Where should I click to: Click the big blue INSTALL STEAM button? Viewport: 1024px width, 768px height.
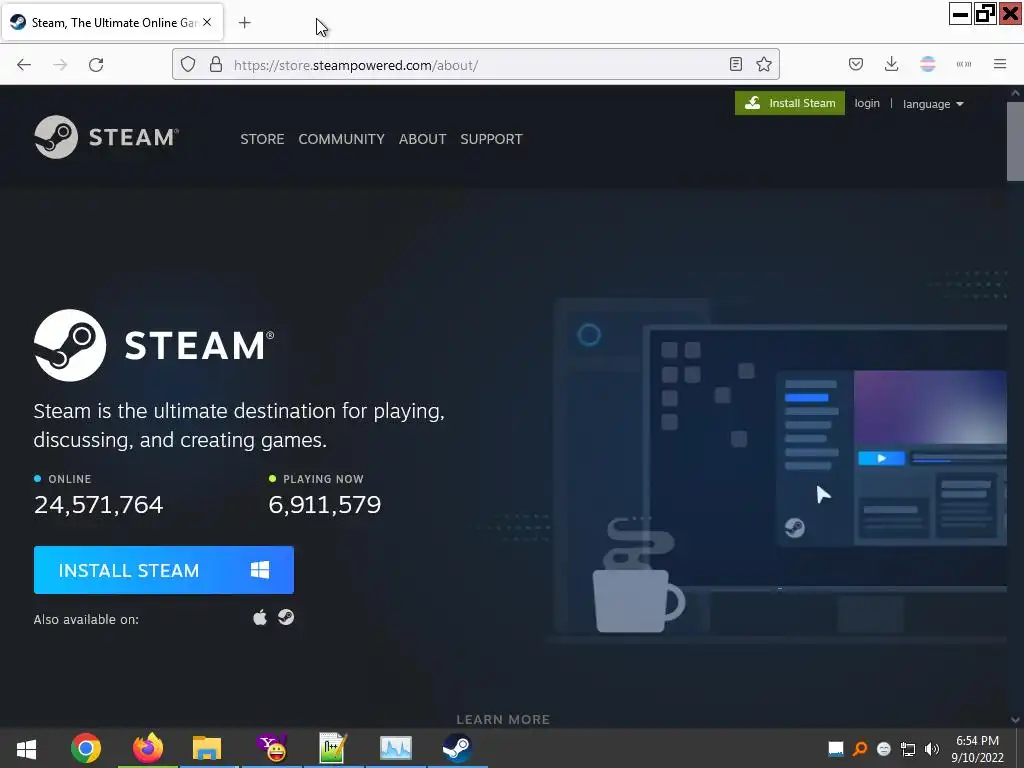(164, 570)
